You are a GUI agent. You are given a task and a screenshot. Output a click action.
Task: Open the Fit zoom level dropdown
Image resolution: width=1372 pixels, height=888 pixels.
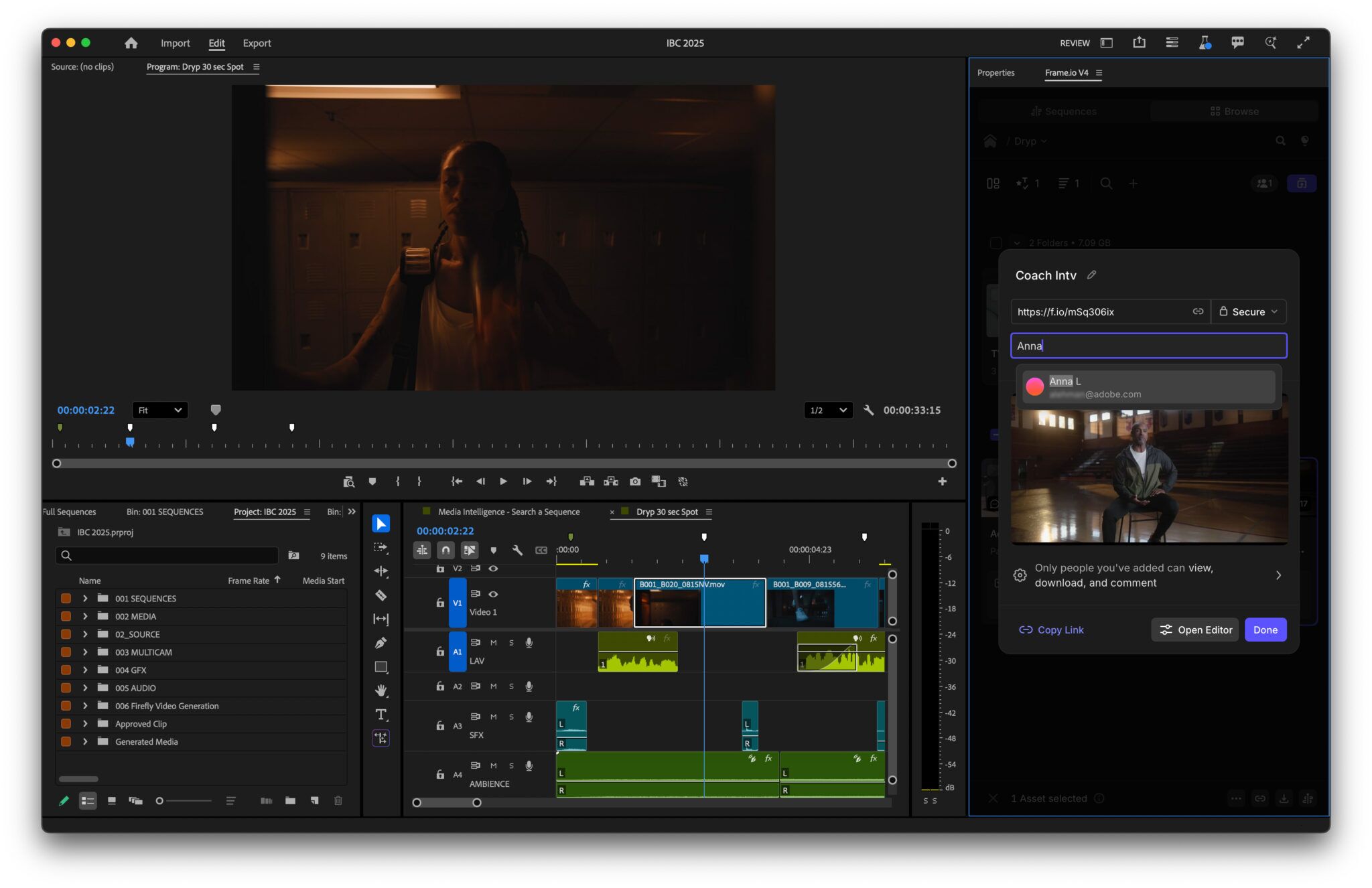click(x=159, y=411)
